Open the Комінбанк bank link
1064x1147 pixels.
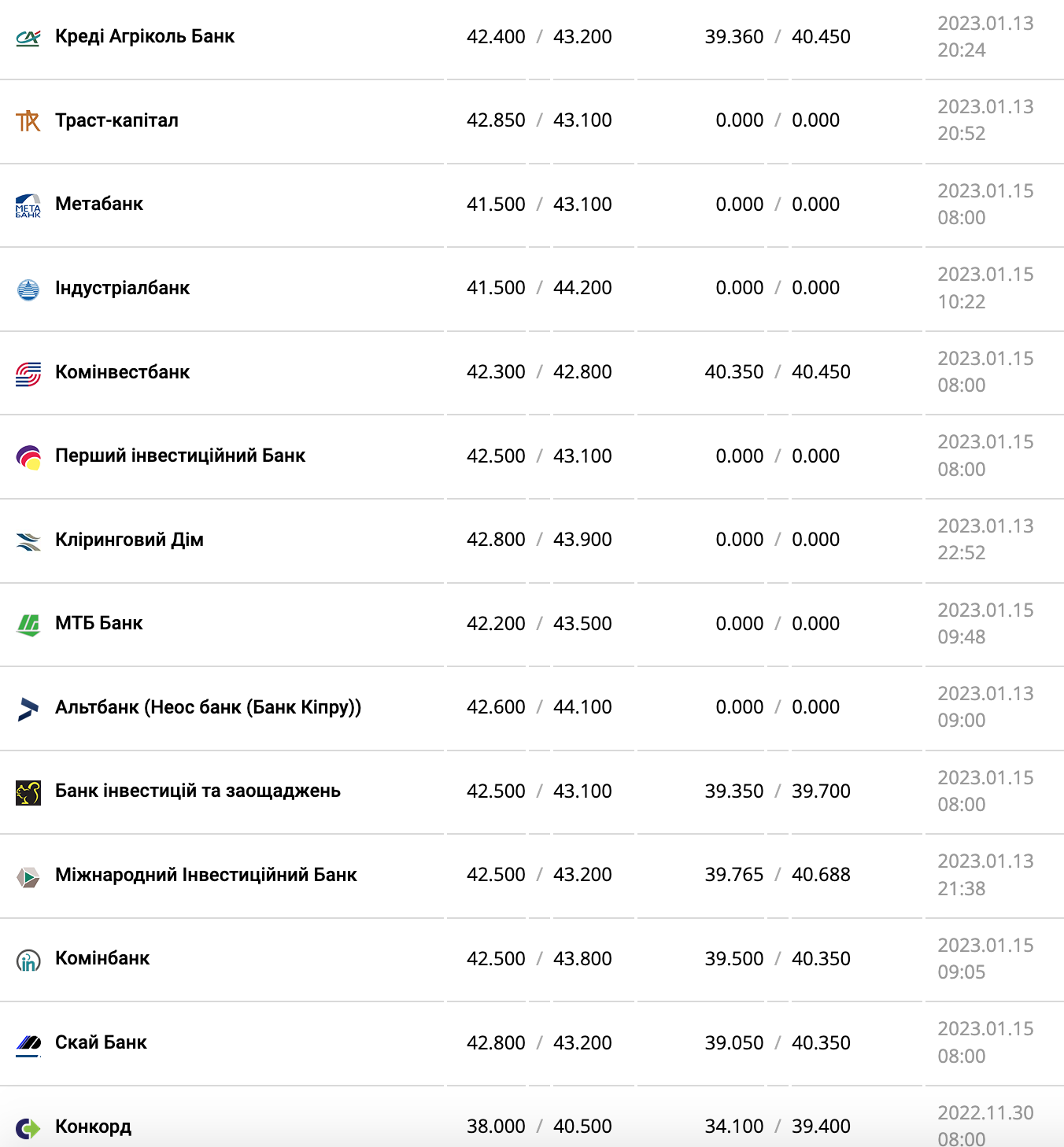click(x=102, y=958)
